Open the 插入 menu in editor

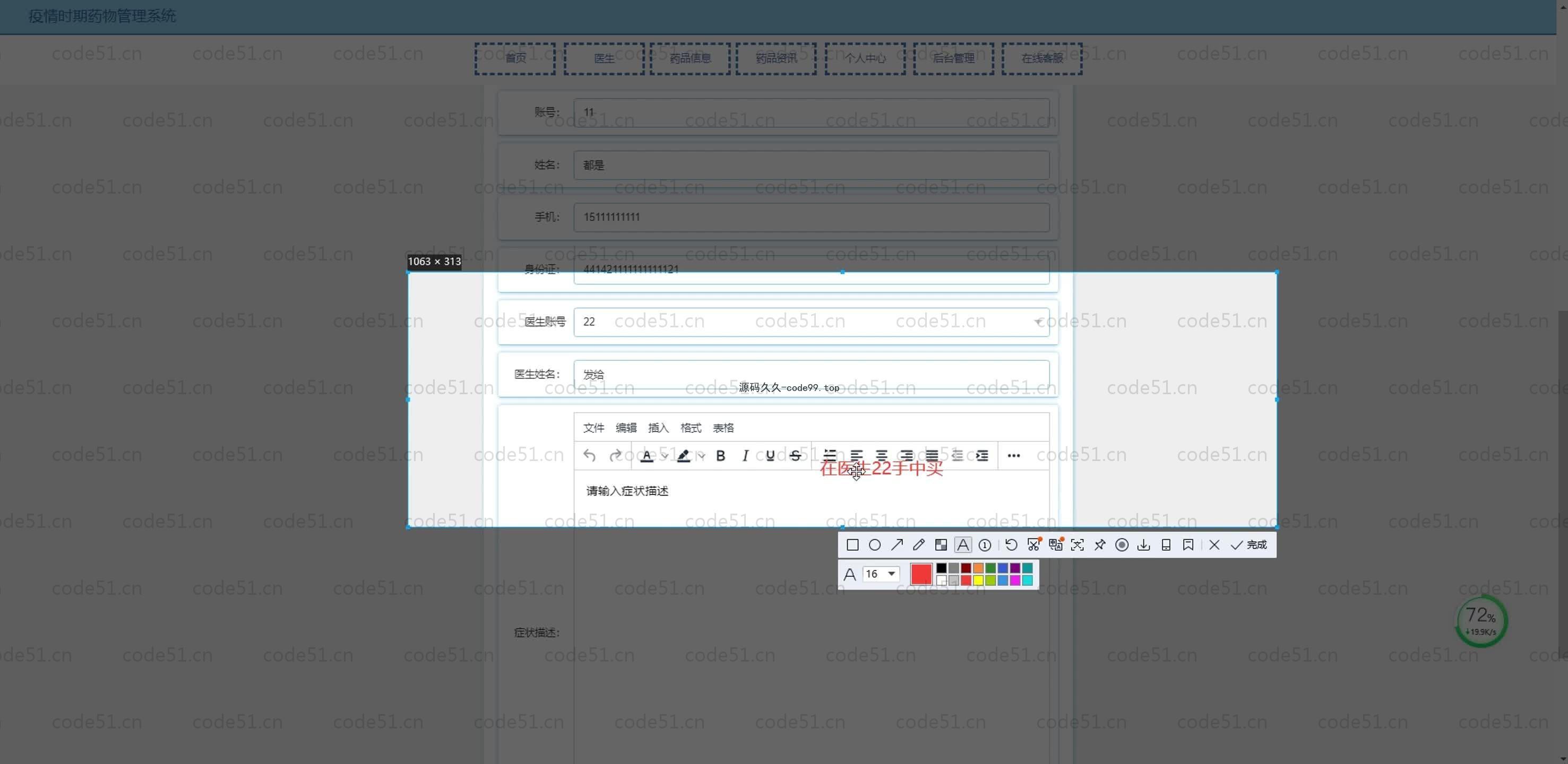(x=658, y=428)
